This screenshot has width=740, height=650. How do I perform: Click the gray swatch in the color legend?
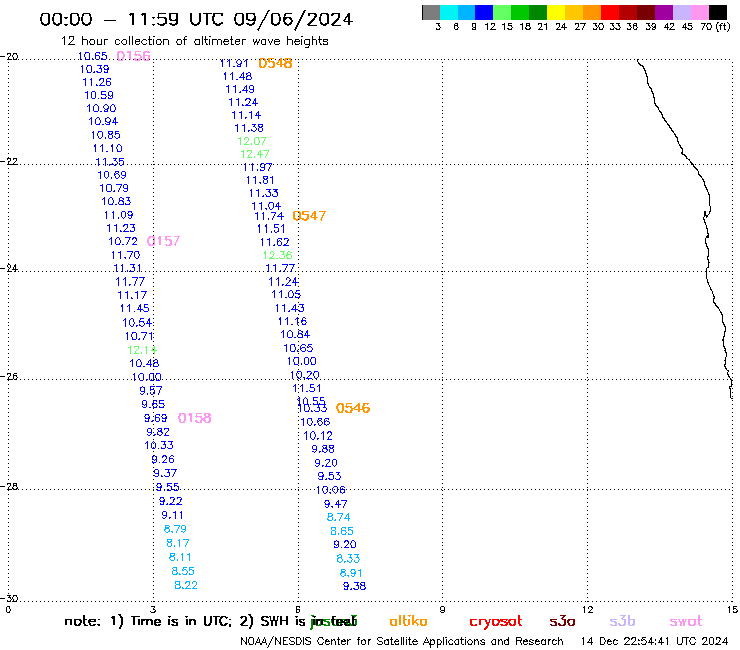tap(431, 12)
